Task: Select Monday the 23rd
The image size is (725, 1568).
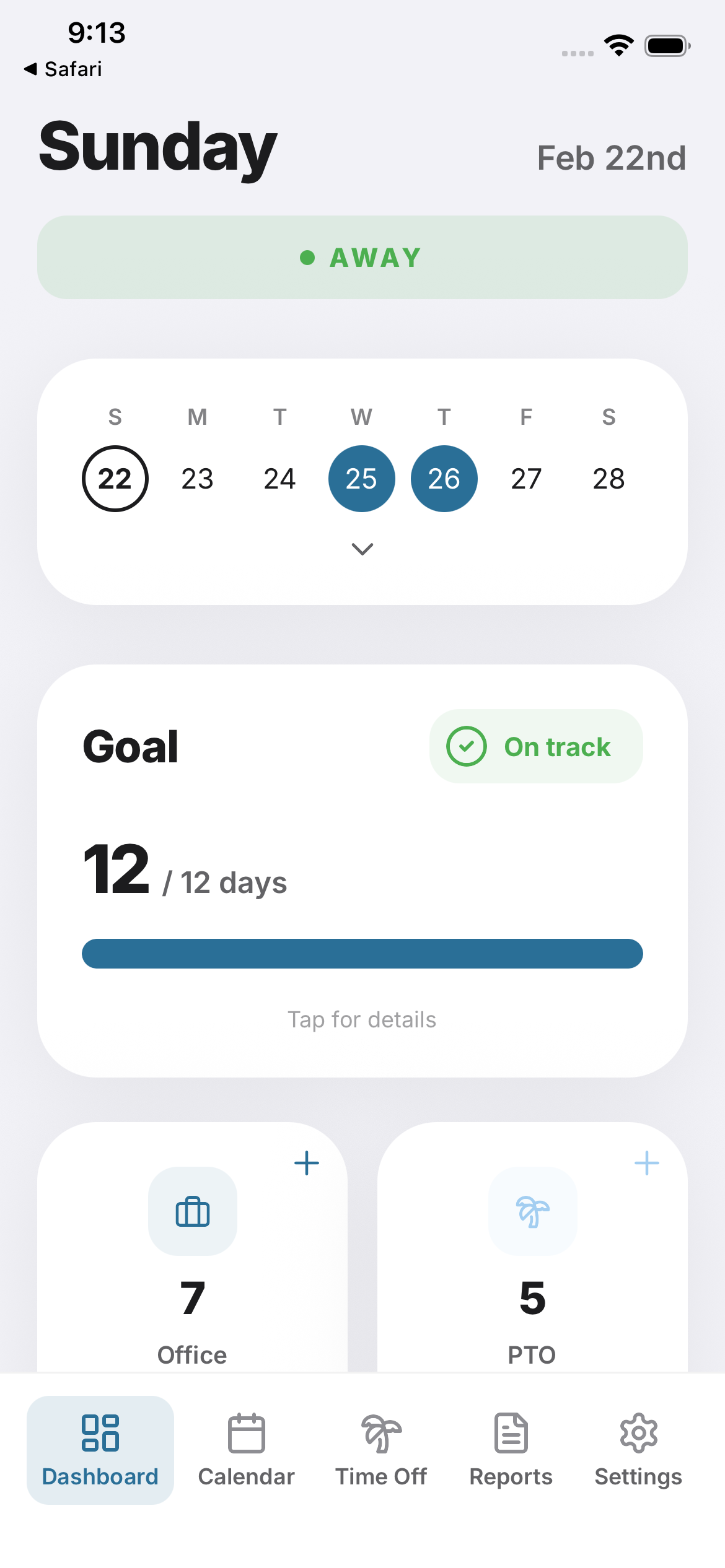Action: tap(197, 479)
